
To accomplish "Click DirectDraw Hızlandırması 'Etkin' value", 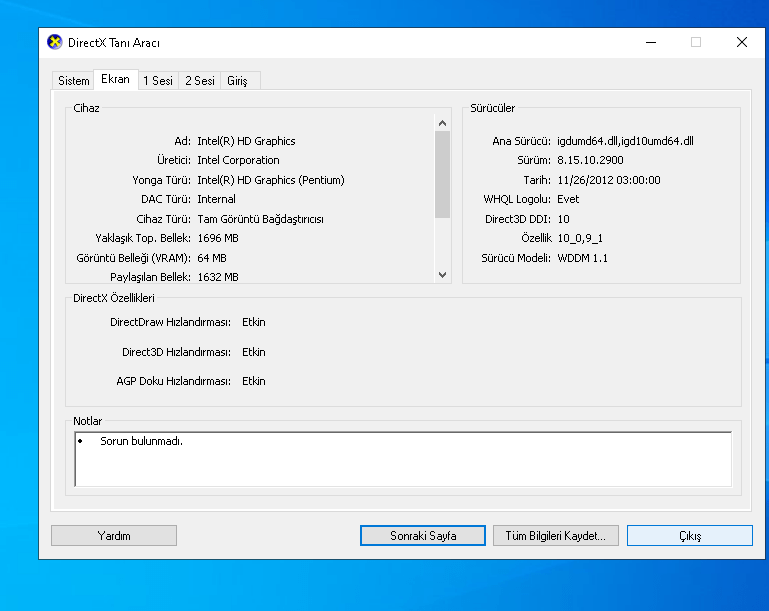I will tap(254, 322).
